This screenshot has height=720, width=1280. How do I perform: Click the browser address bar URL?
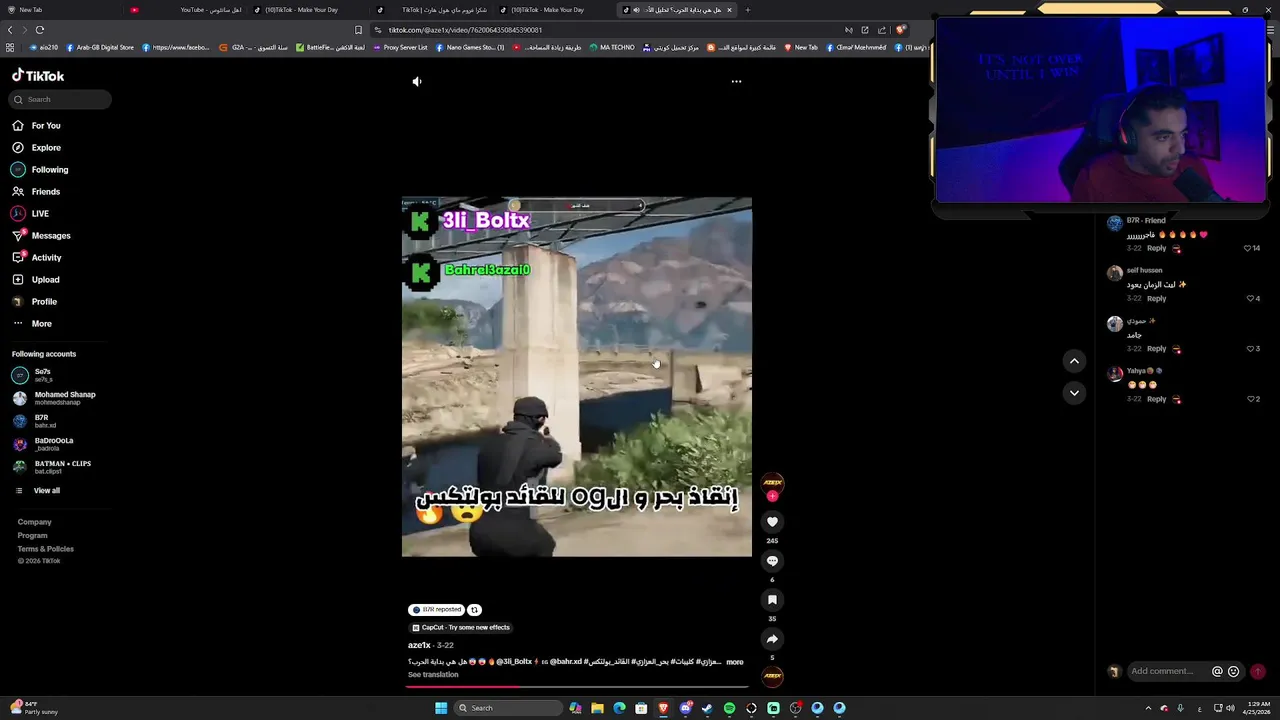click(x=465, y=30)
